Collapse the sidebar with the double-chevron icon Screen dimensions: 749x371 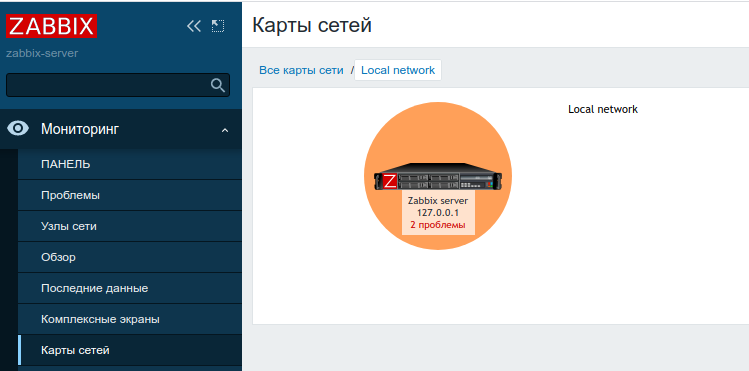193,26
